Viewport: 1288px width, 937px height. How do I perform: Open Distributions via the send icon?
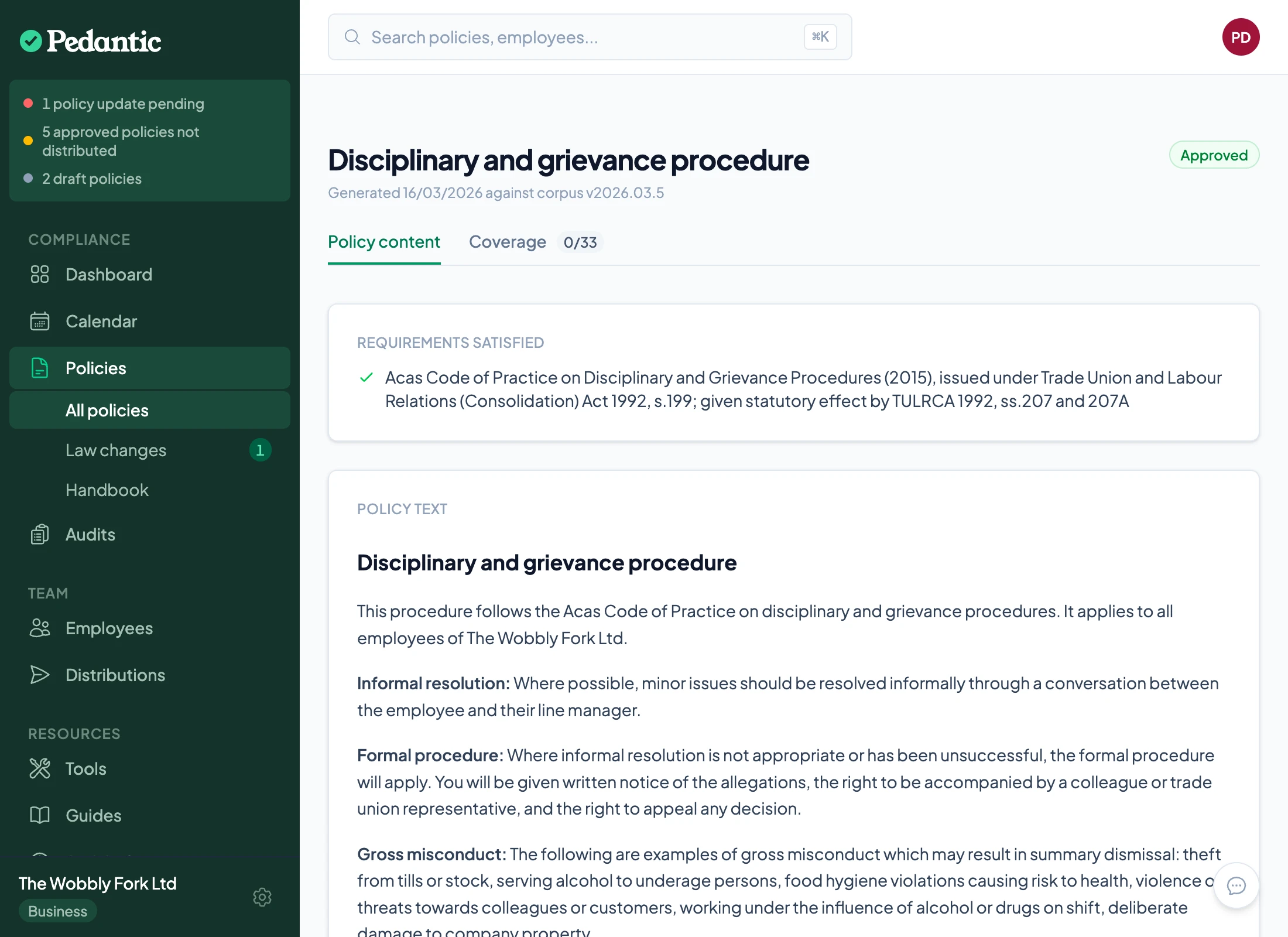coord(39,675)
